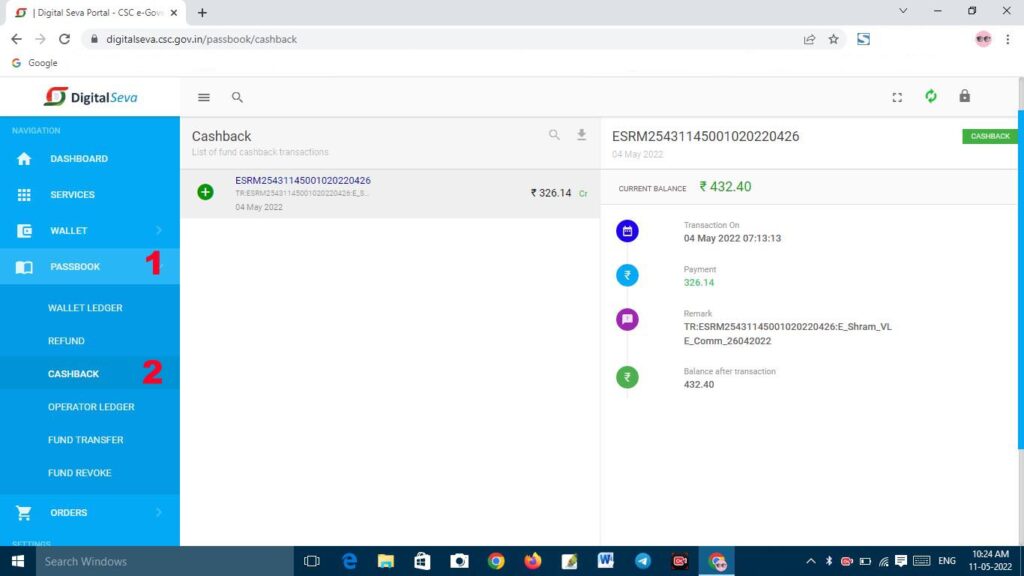
Task: Go back to previous page
Action: 16,39
